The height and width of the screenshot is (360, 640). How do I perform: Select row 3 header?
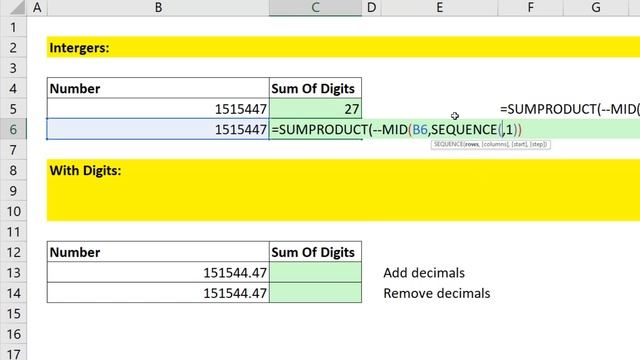13,68
